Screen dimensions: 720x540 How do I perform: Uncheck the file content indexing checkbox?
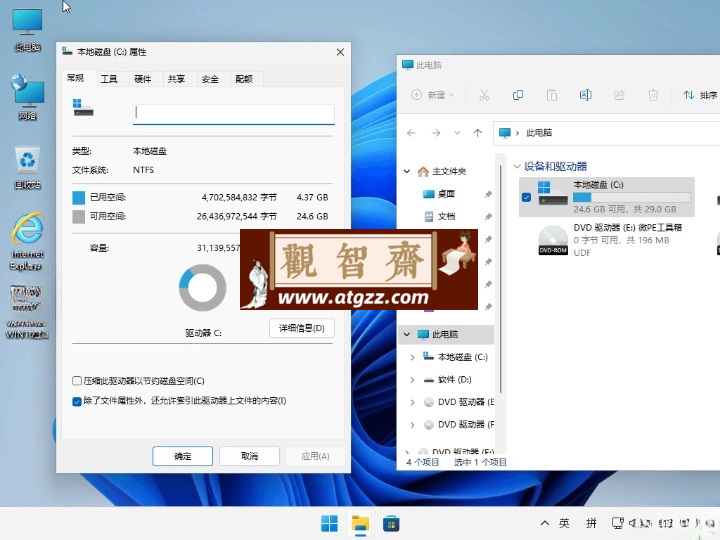(77, 401)
